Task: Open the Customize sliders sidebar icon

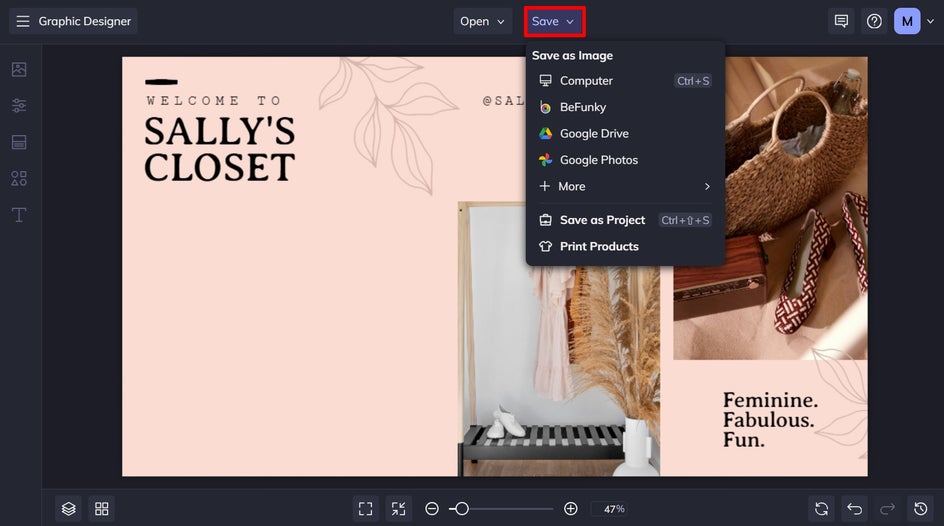Action: tap(19, 106)
